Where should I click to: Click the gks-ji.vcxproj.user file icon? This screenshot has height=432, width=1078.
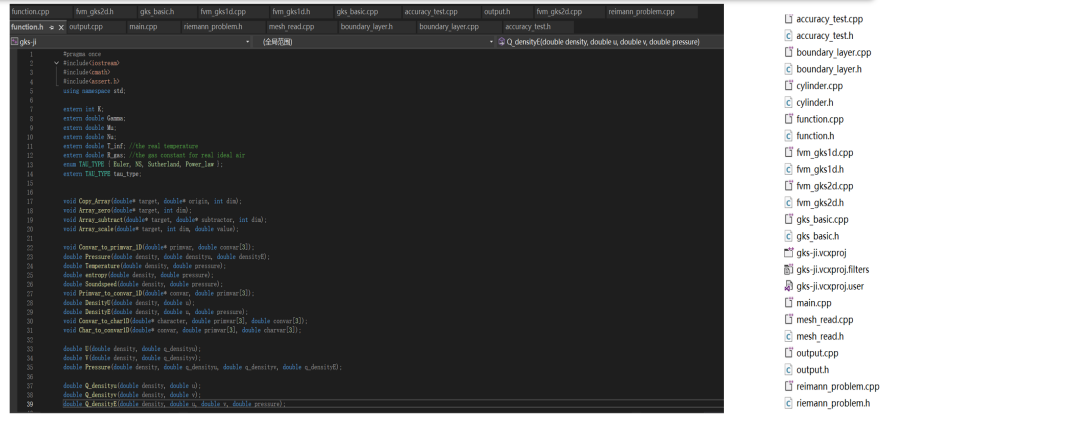[x=788, y=286]
